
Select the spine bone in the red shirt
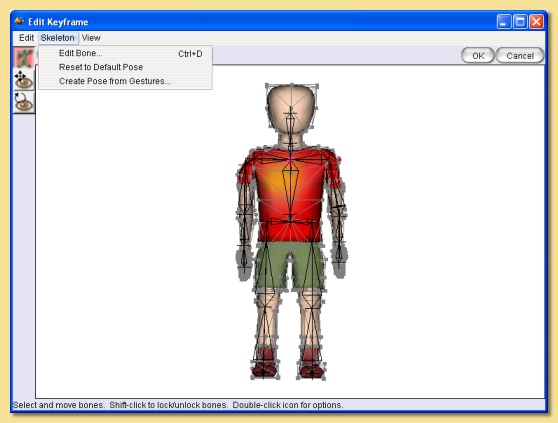[290, 193]
